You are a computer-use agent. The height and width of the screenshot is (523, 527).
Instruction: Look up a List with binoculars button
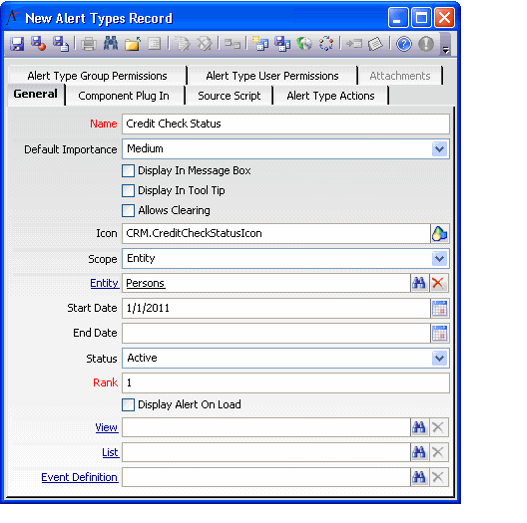point(419,452)
